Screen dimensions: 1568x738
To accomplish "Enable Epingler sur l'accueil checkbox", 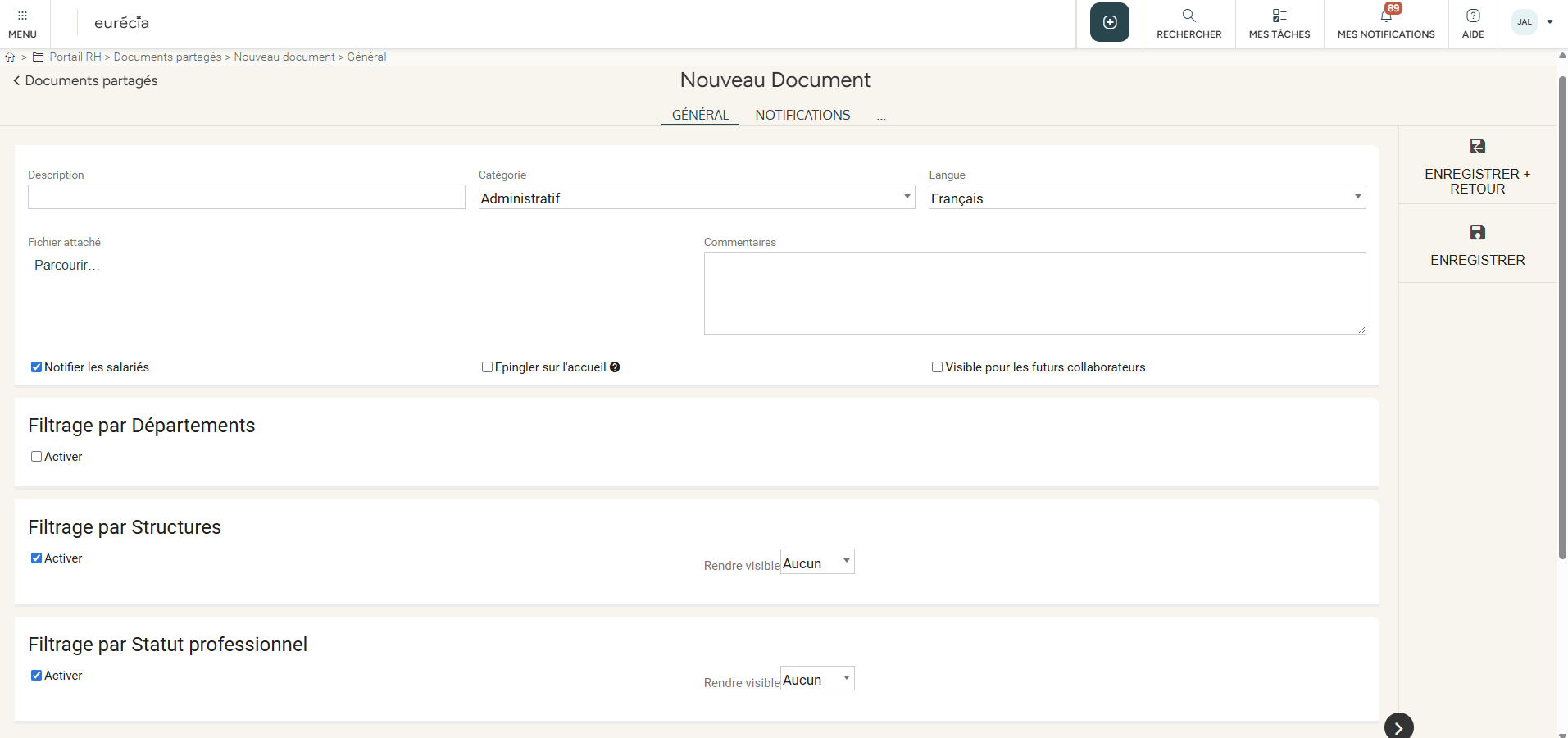I will point(487,367).
